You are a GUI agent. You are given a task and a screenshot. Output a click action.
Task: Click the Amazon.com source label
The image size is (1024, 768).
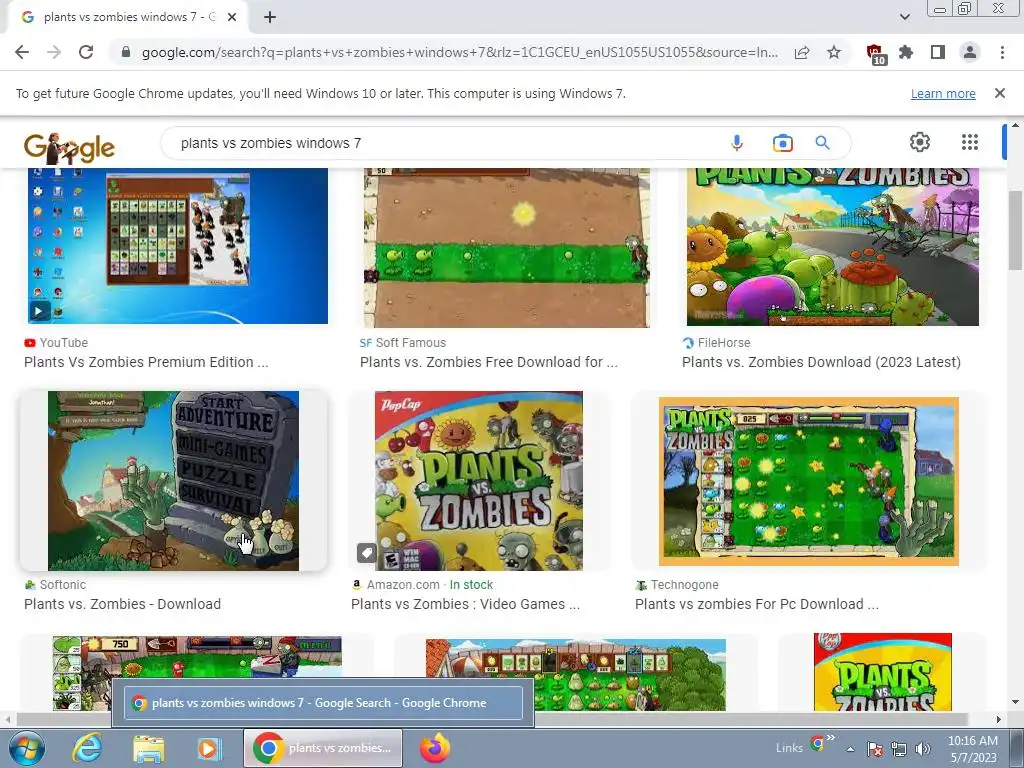403,584
